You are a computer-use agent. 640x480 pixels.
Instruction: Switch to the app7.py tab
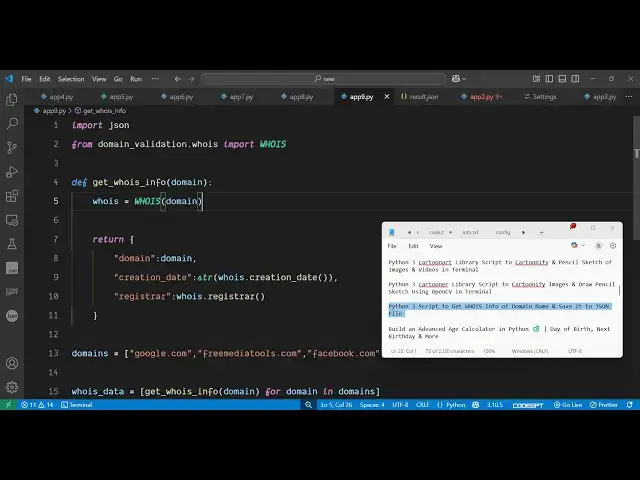point(237,97)
